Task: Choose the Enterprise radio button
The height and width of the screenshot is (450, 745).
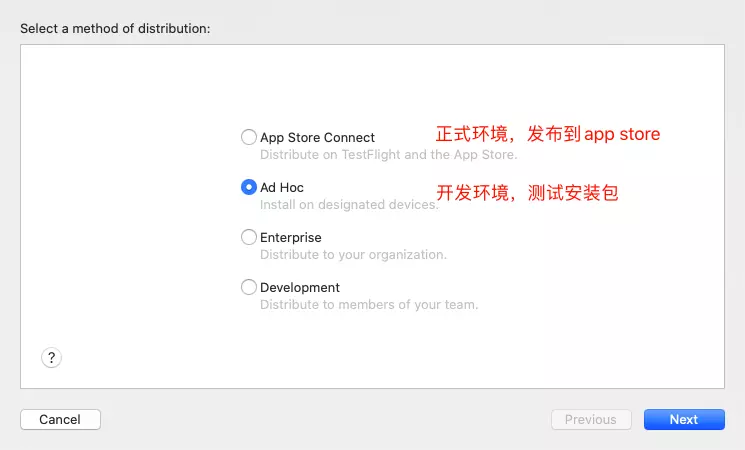Action: pos(249,238)
